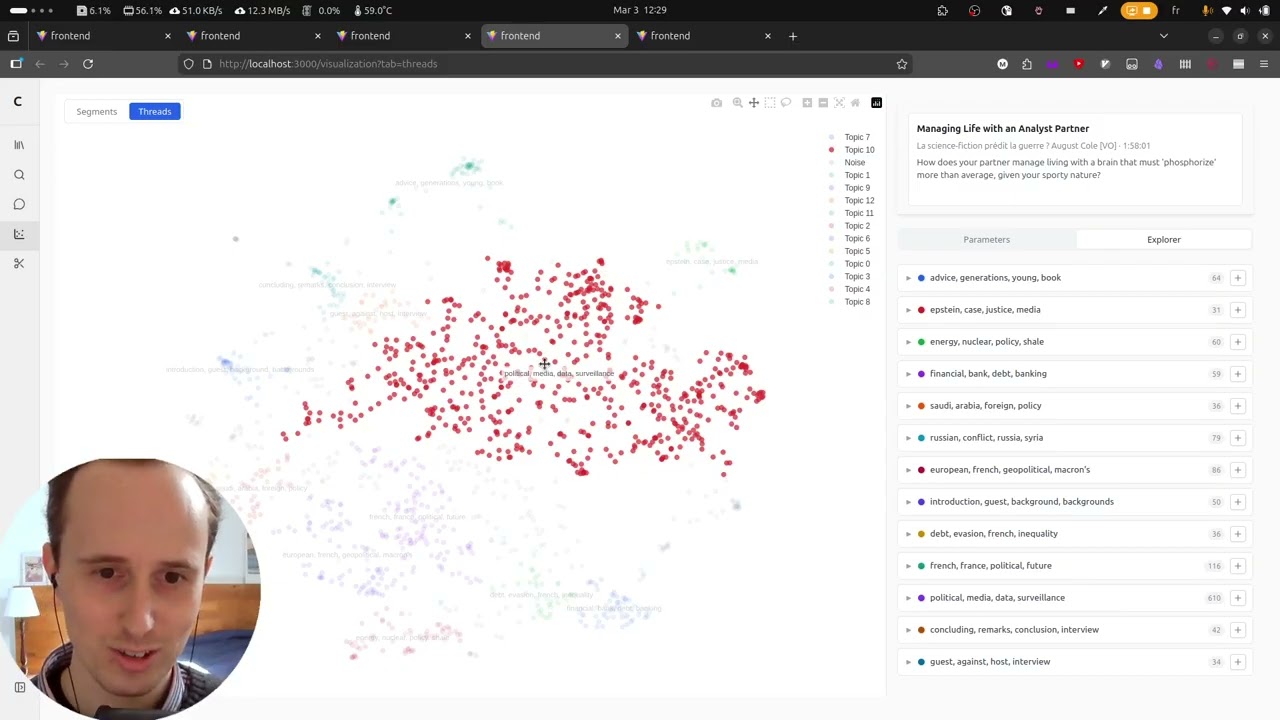Viewport: 1280px width, 720px height.
Task: Toggle Topic 1 in plot legend
Action: [x=850, y=175]
